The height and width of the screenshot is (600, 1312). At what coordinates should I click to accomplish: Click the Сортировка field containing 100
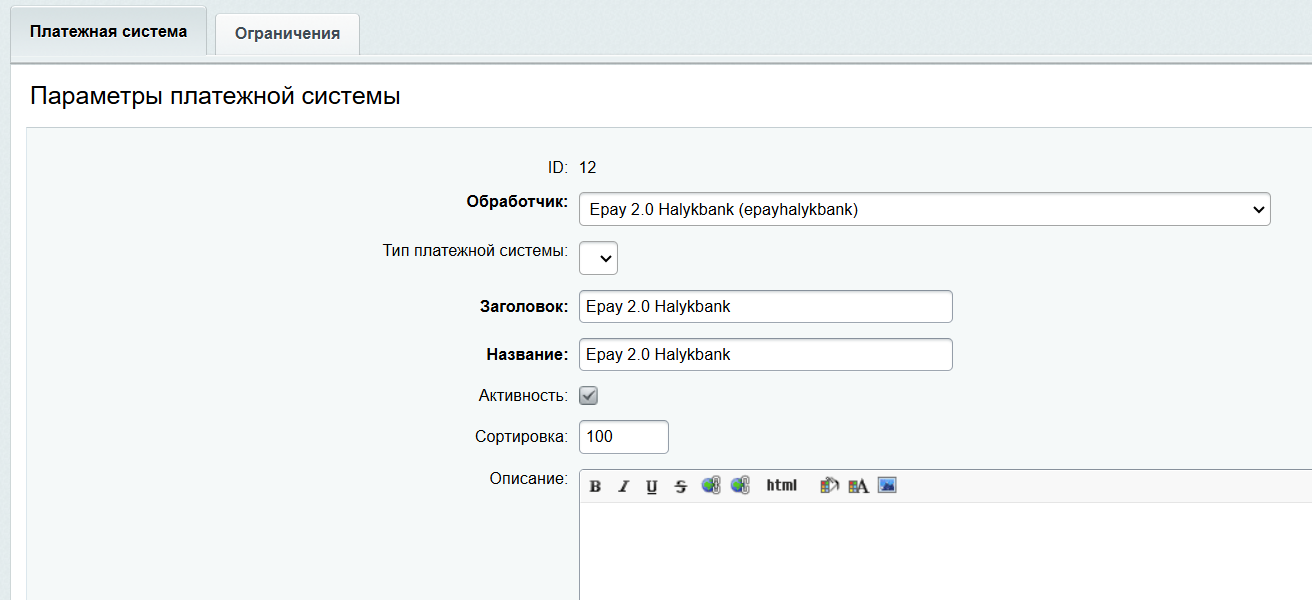click(x=623, y=437)
